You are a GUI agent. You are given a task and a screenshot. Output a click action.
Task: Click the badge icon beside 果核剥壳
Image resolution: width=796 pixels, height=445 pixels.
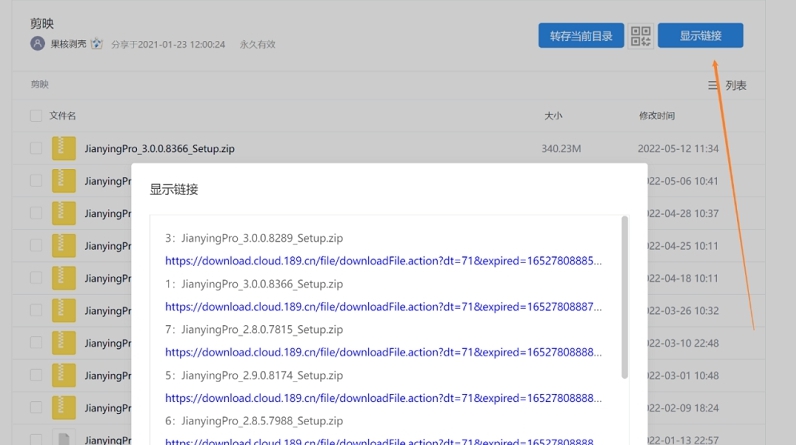(x=96, y=44)
